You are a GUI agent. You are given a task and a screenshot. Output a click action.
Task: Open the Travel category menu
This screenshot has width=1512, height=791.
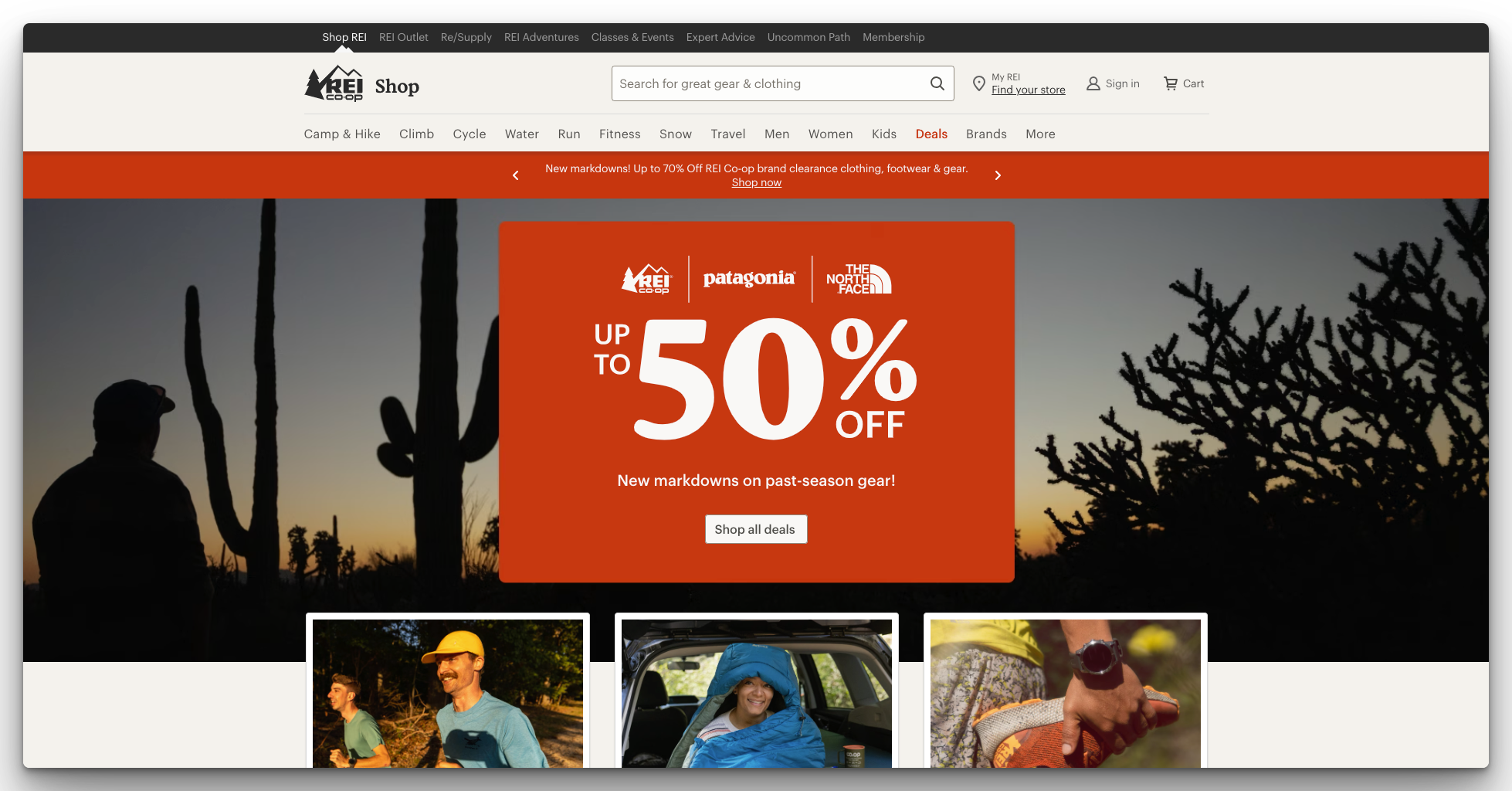pos(728,134)
